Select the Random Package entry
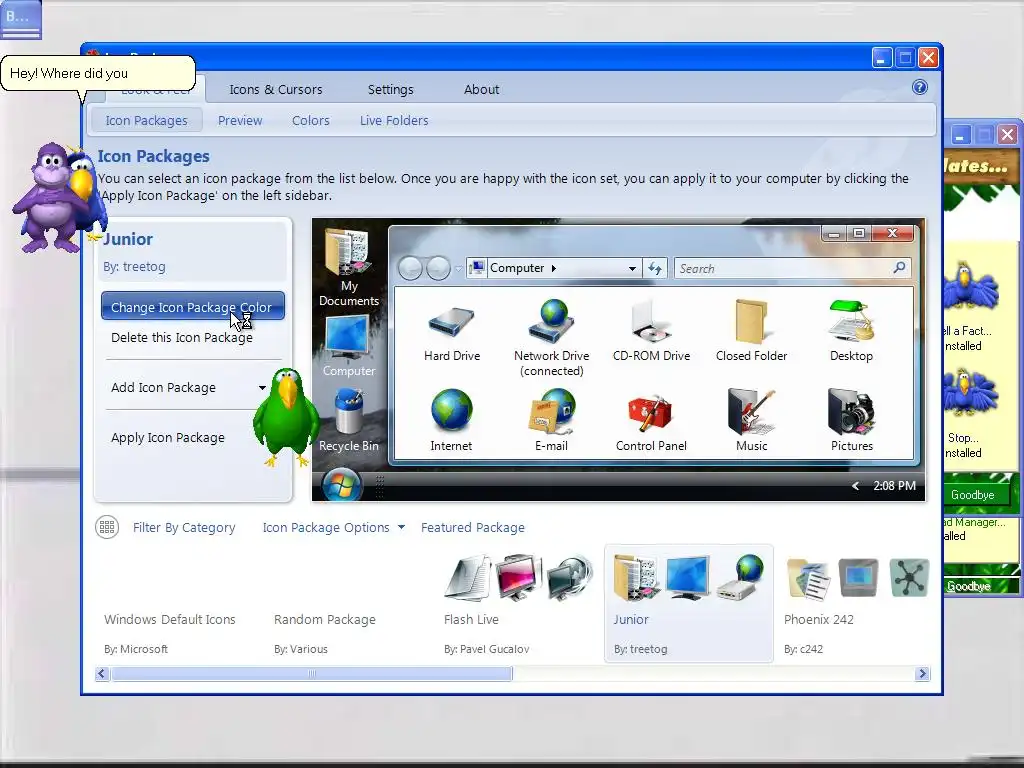Image resolution: width=1024 pixels, height=768 pixels. click(325, 619)
